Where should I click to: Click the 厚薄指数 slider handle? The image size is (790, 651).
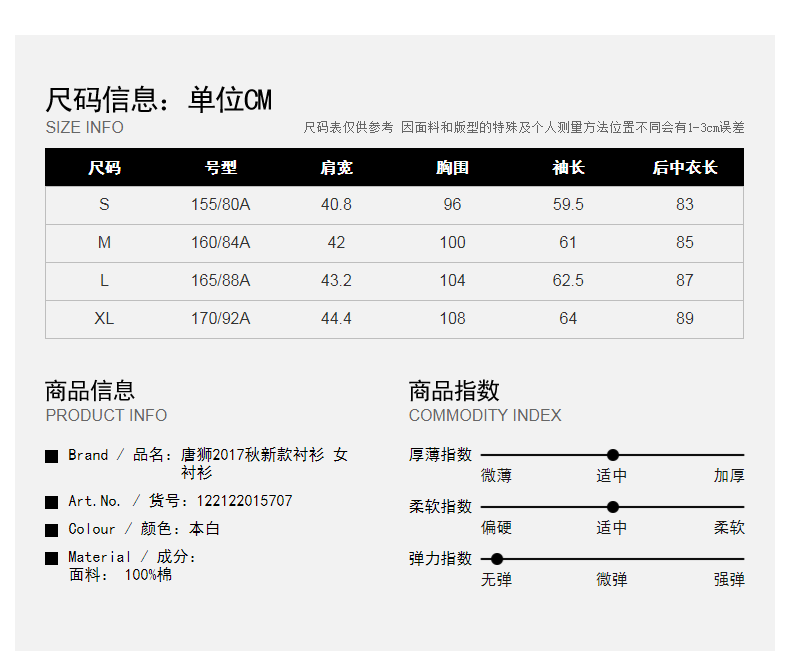click(x=613, y=455)
